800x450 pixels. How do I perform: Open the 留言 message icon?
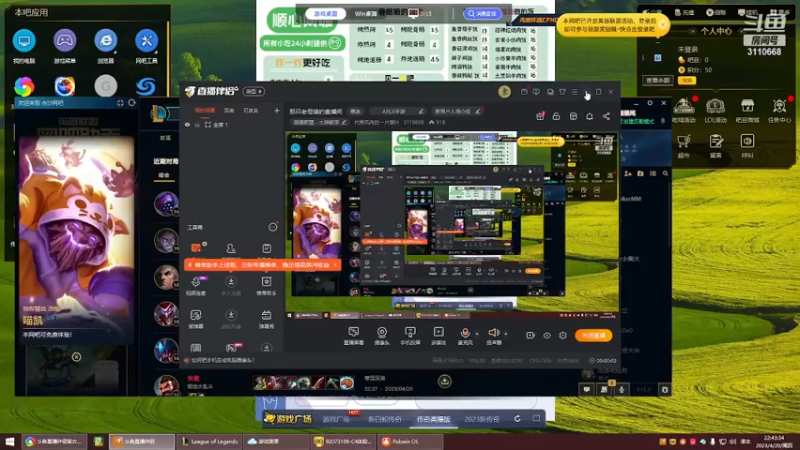[x=715, y=146]
